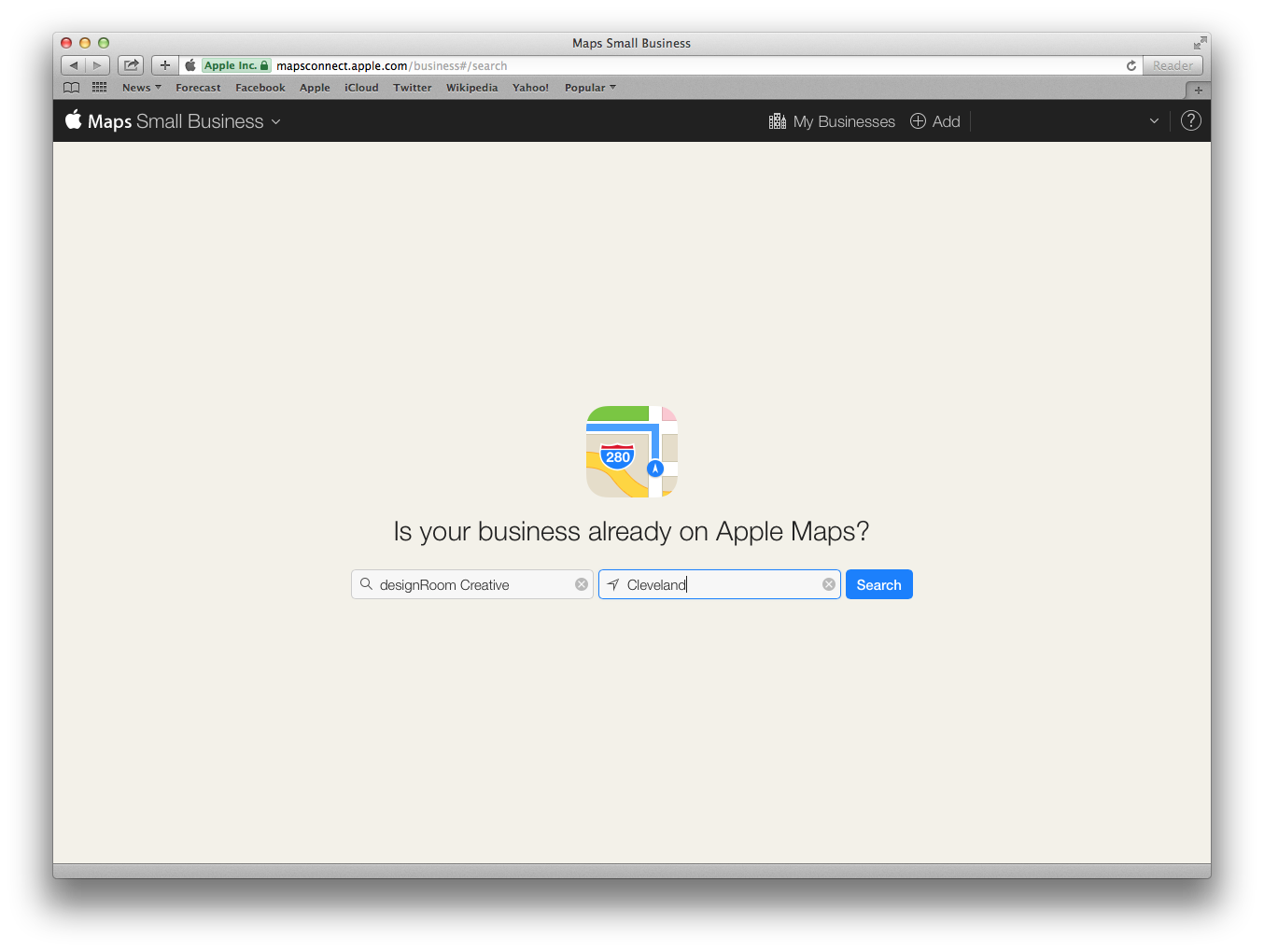Open the account dropdown chevron
1264x952 pixels.
tap(1154, 121)
